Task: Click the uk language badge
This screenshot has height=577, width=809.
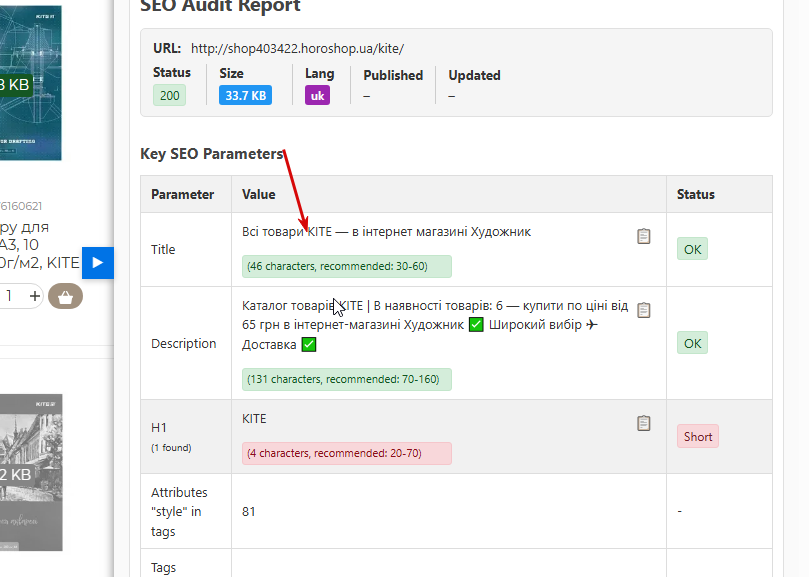Action: (x=317, y=95)
